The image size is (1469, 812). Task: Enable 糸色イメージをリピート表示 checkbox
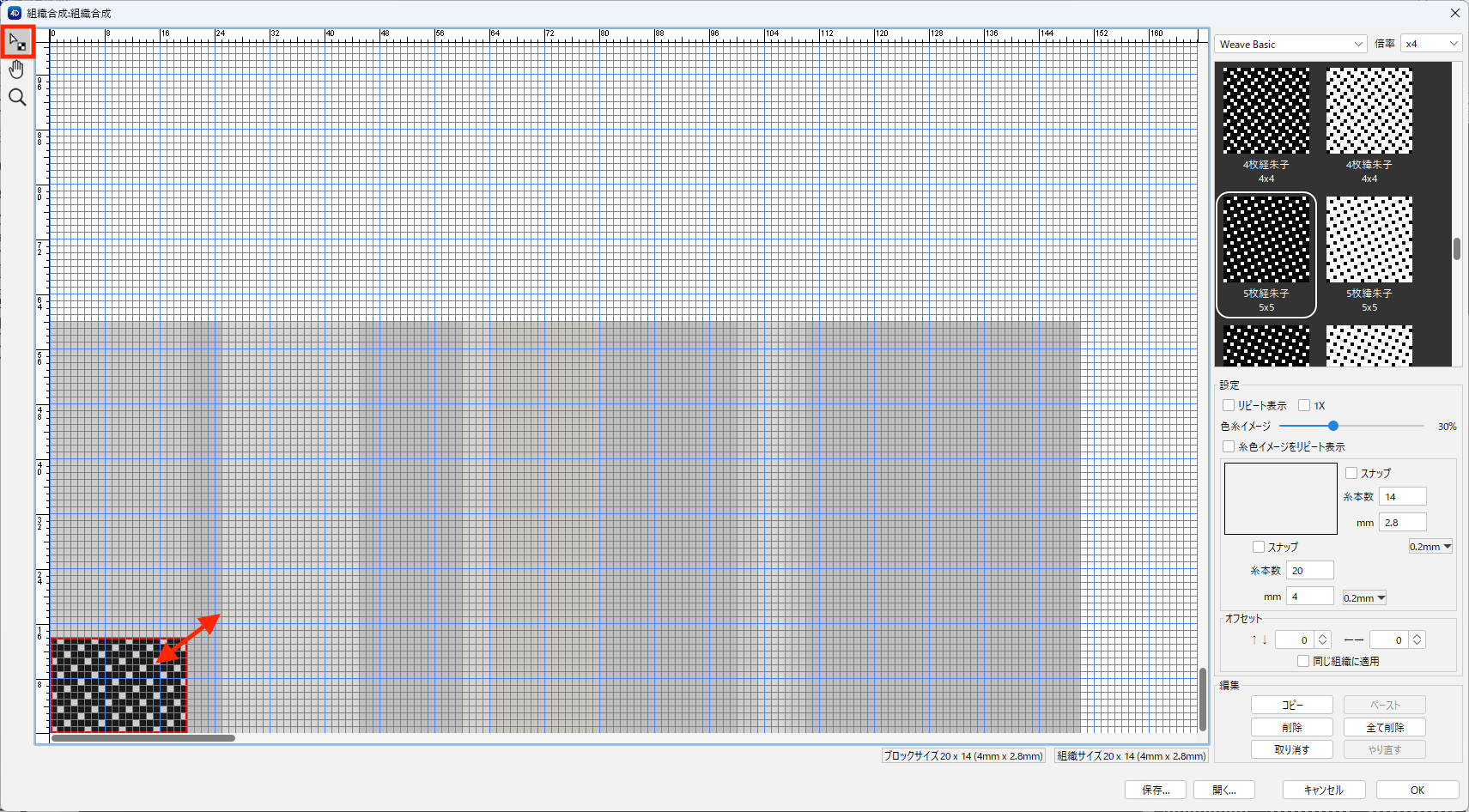tap(1229, 446)
